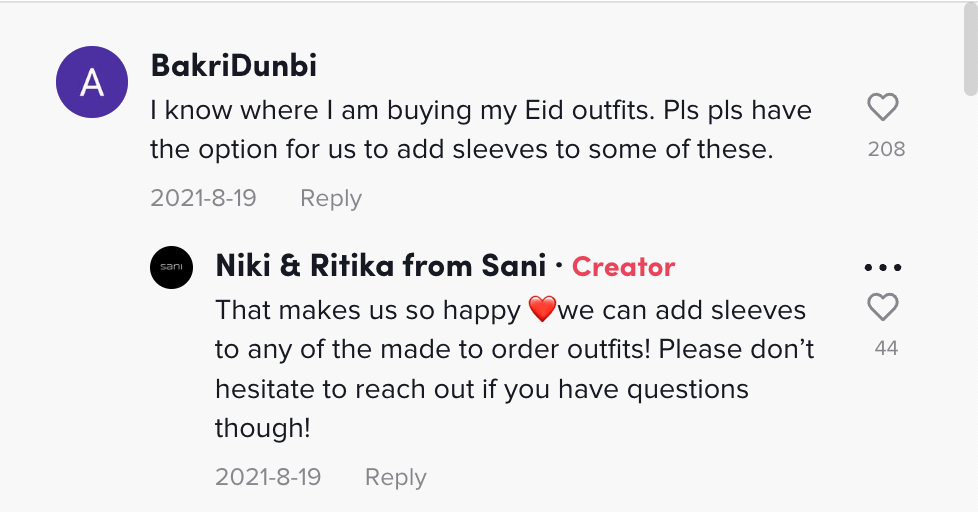The height and width of the screenshot is (512, 978).
Task: Click the purple 'A' profile avatar
Action: tap(92, 82)
